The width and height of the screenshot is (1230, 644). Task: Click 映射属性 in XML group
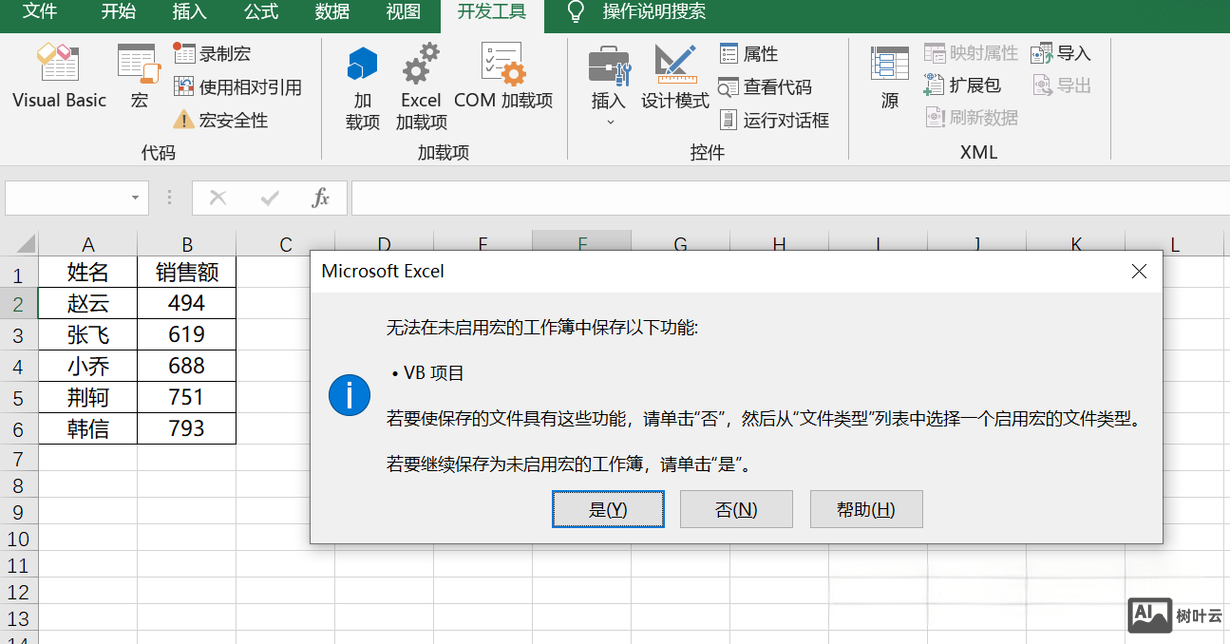tap(971, 53)
